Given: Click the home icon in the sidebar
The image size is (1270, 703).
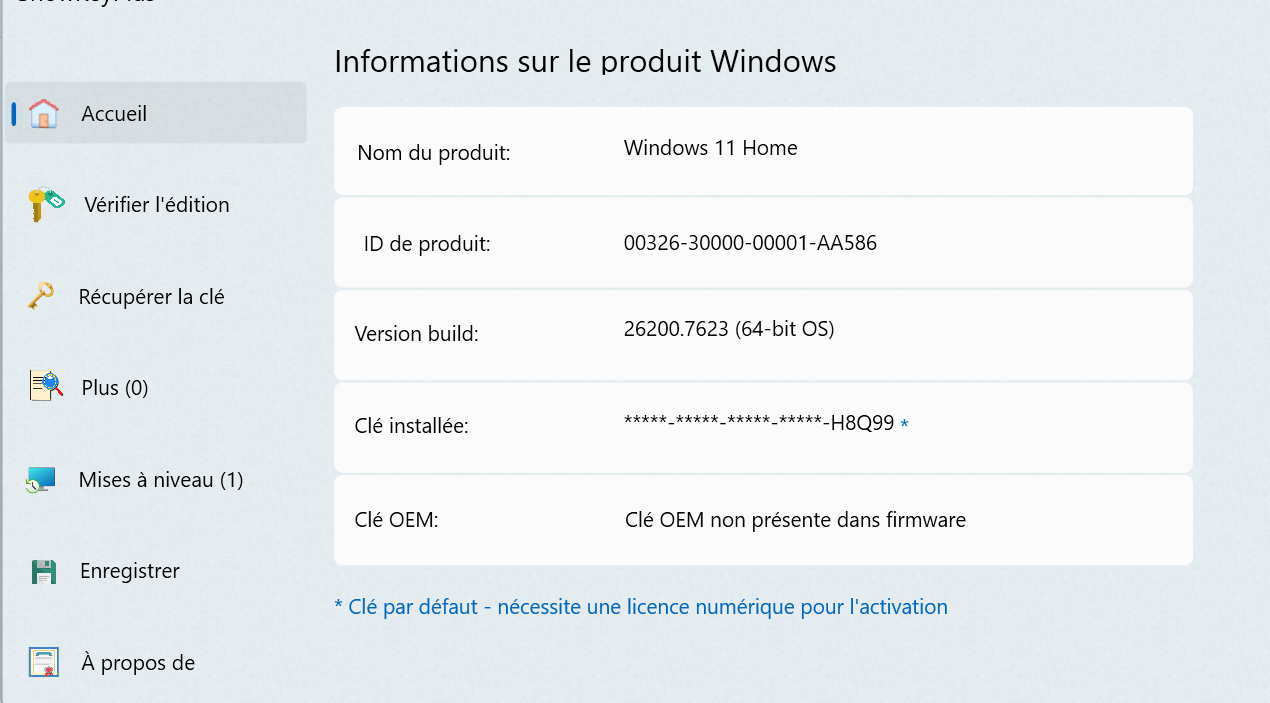Looking at the screenshot, I should (44, 113).
